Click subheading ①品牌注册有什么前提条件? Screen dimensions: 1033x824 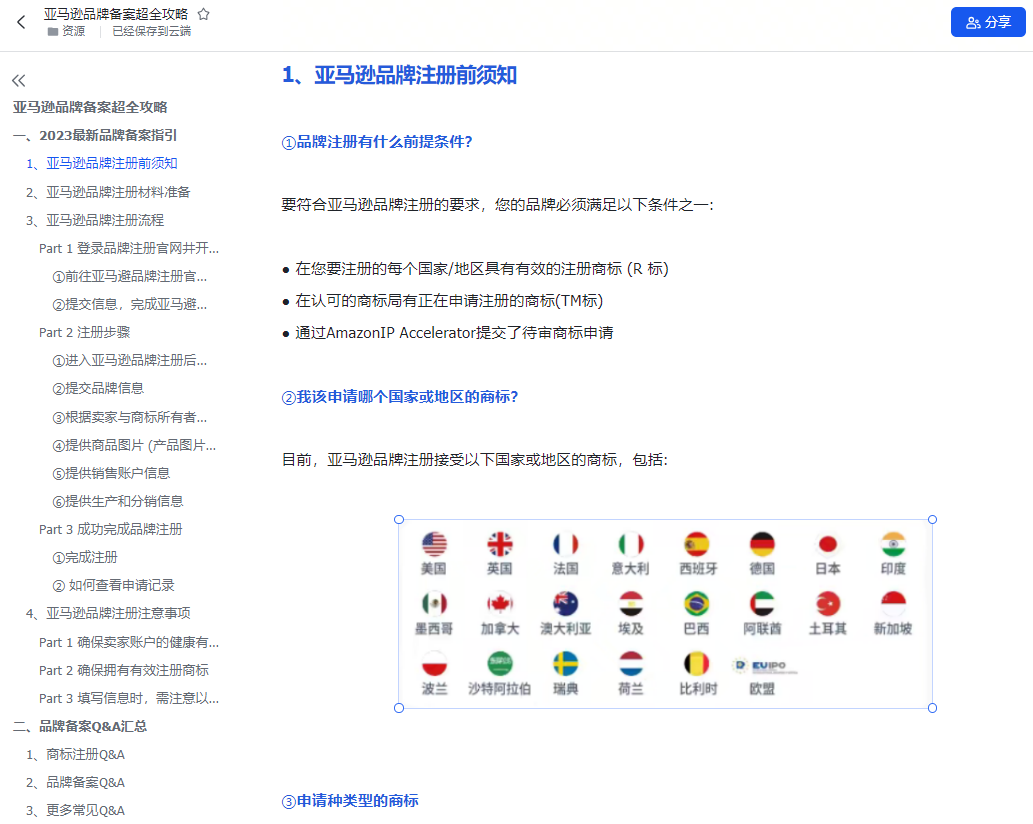click(x=377, y=142)
